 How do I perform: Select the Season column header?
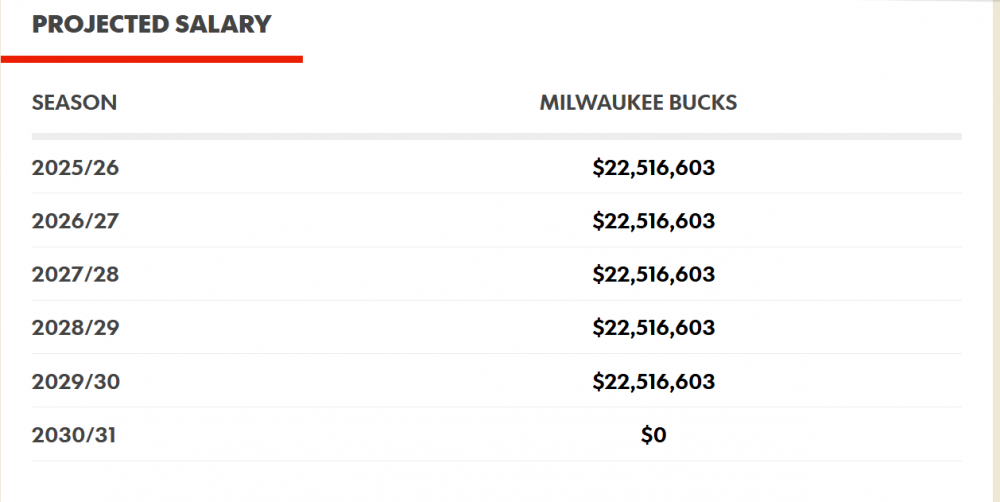click(x=74, y=102)
